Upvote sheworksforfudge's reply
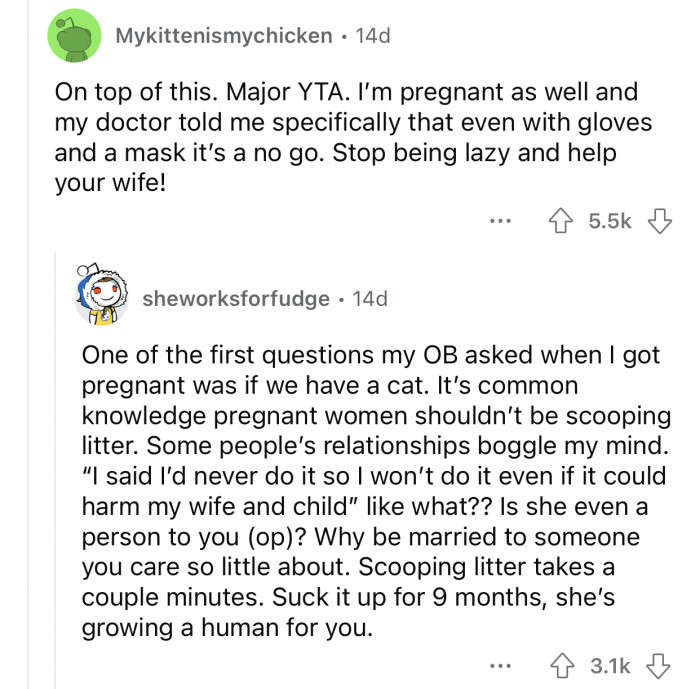Screen dimensions: 700x689 (562, 666)
